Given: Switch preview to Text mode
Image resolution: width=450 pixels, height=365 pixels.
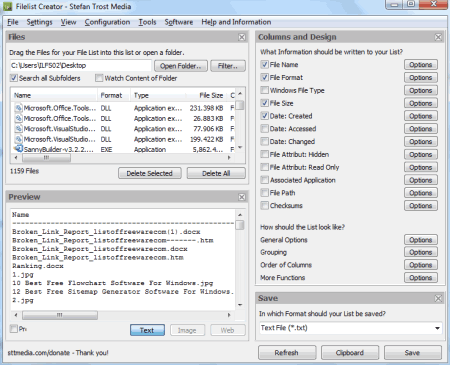Looking at the screenshot, I should pos(147,330).
